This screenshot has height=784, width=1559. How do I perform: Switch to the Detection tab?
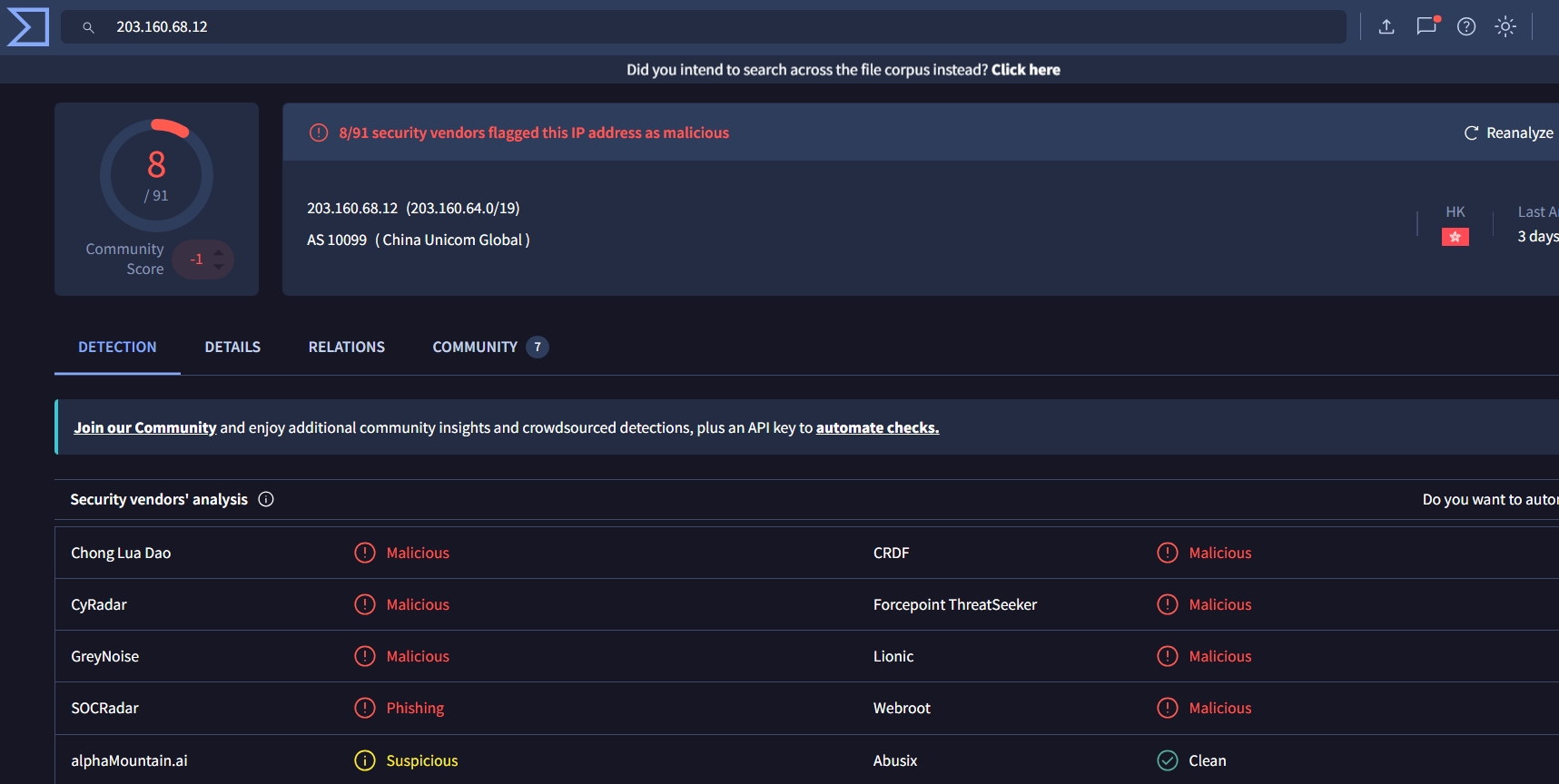[117, 347]
